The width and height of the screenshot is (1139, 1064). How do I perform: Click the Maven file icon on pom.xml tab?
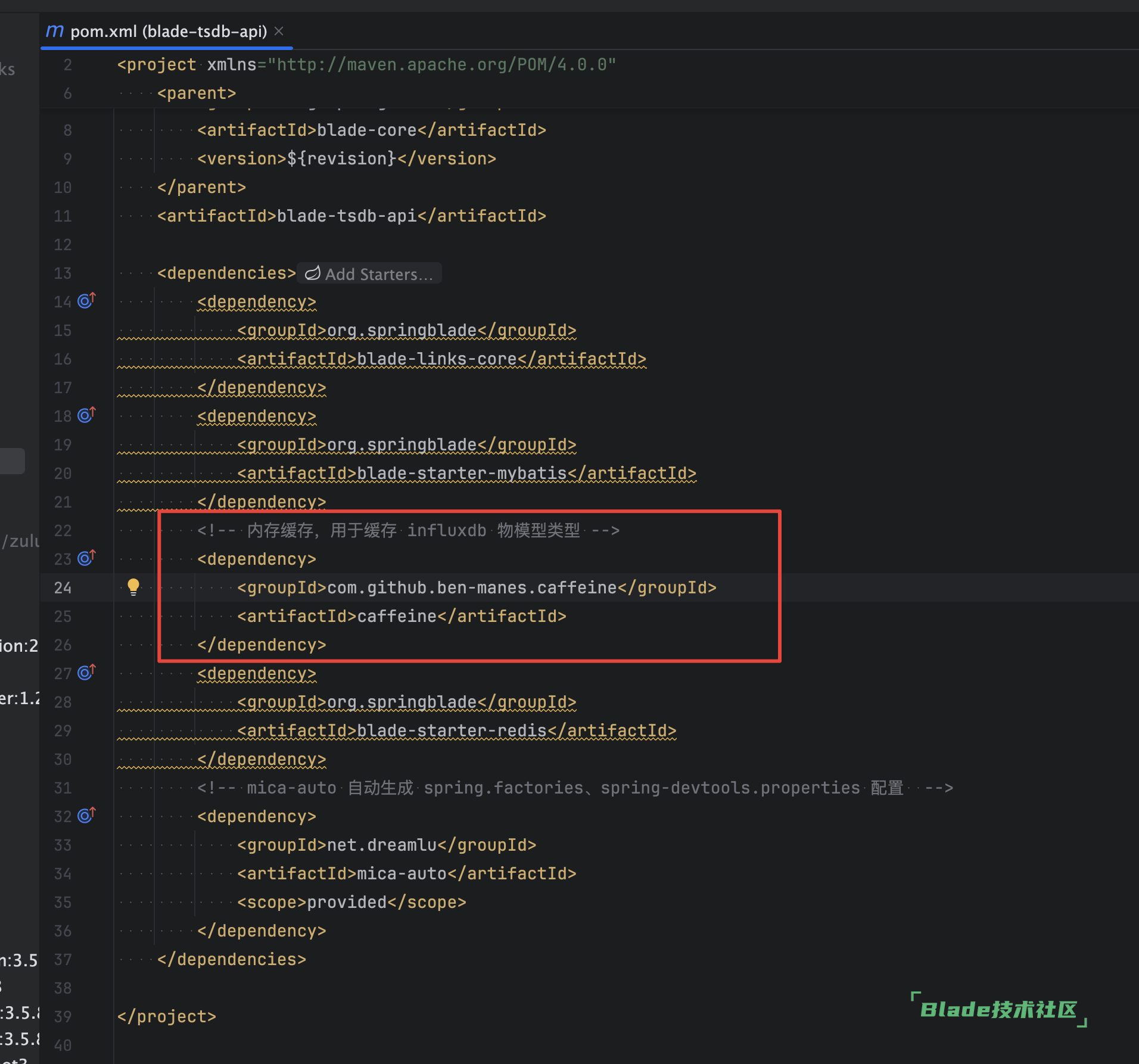tap(54, 31)
